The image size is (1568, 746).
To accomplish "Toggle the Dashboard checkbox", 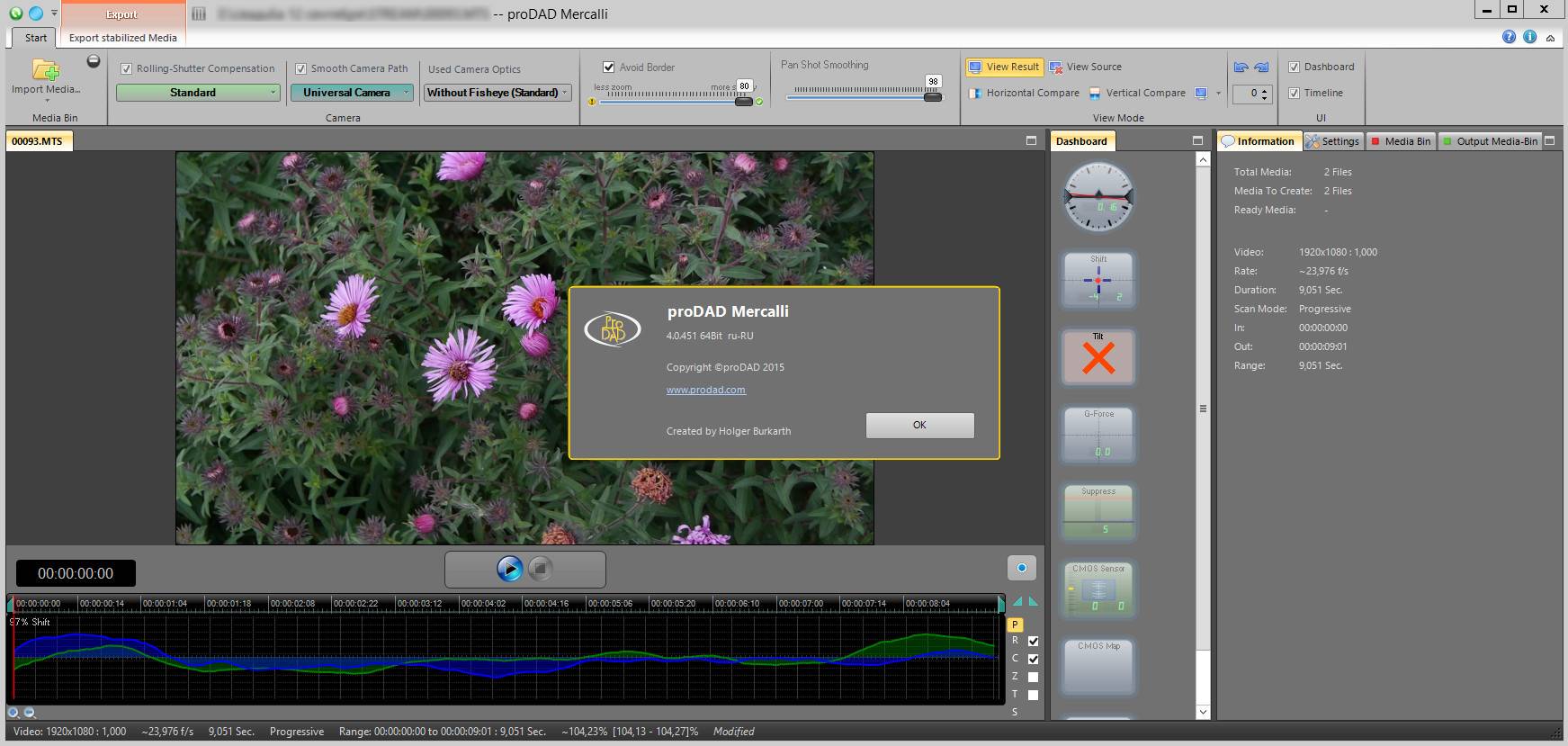I will [x=1294, y=67].
